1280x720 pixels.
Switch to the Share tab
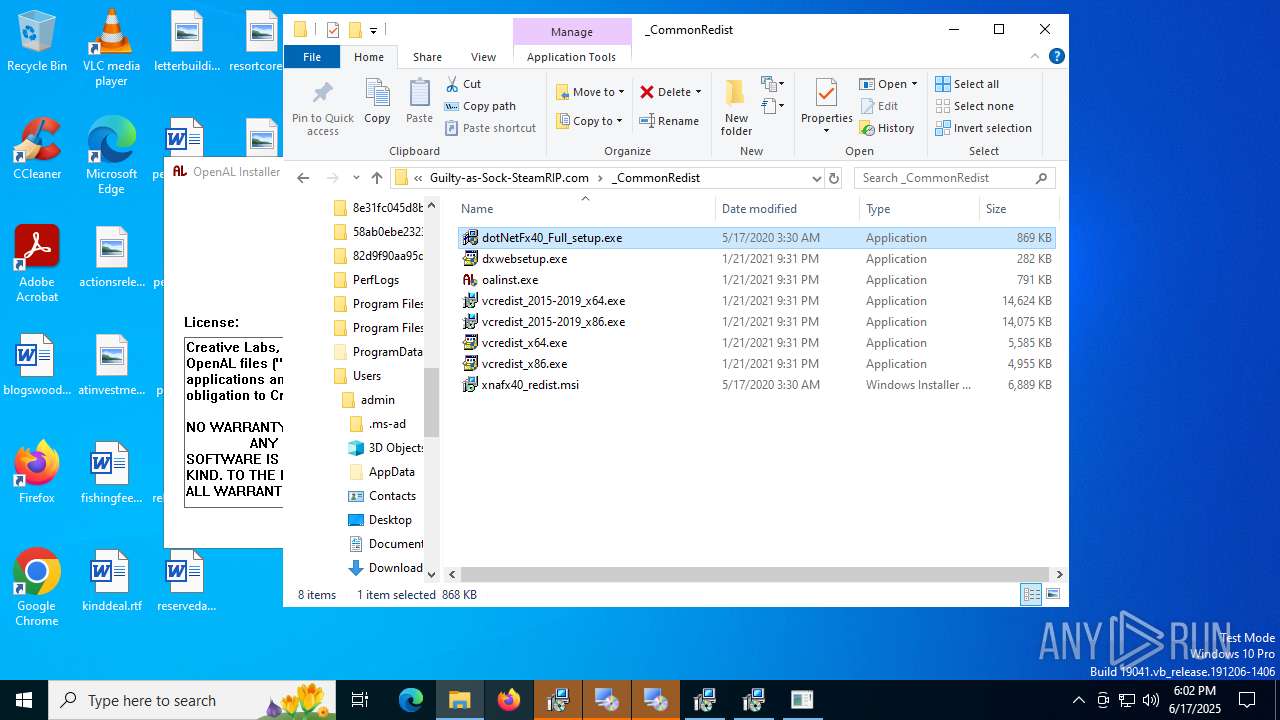427,57
